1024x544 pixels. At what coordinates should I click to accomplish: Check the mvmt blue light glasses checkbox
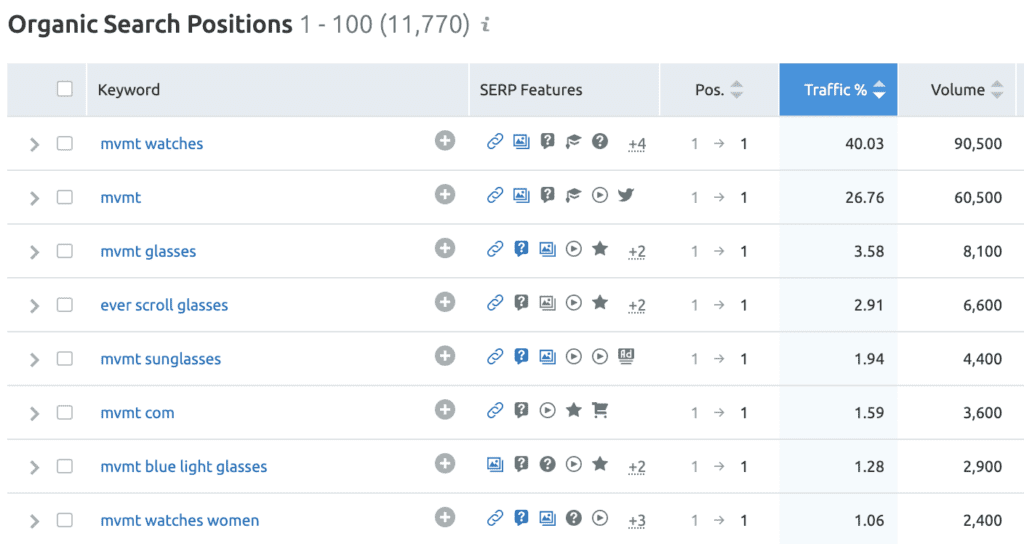coord(65,466)
